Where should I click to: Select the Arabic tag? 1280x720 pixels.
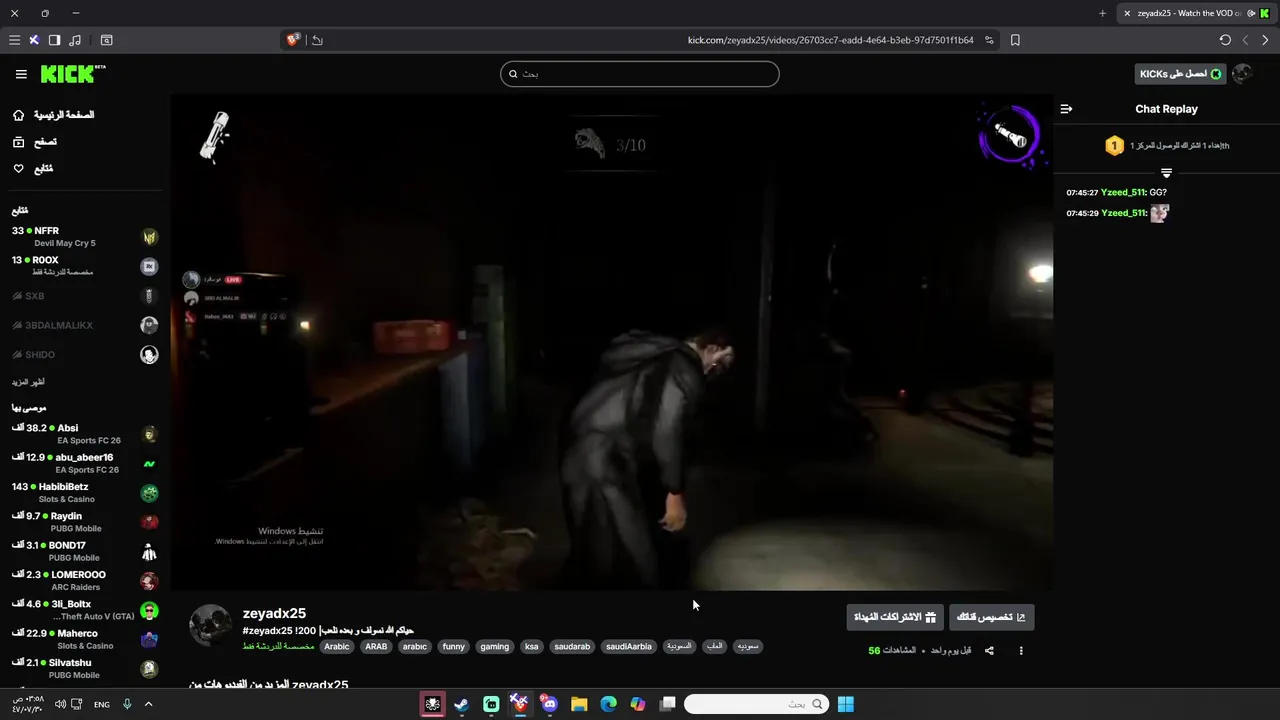pos(337,647)
